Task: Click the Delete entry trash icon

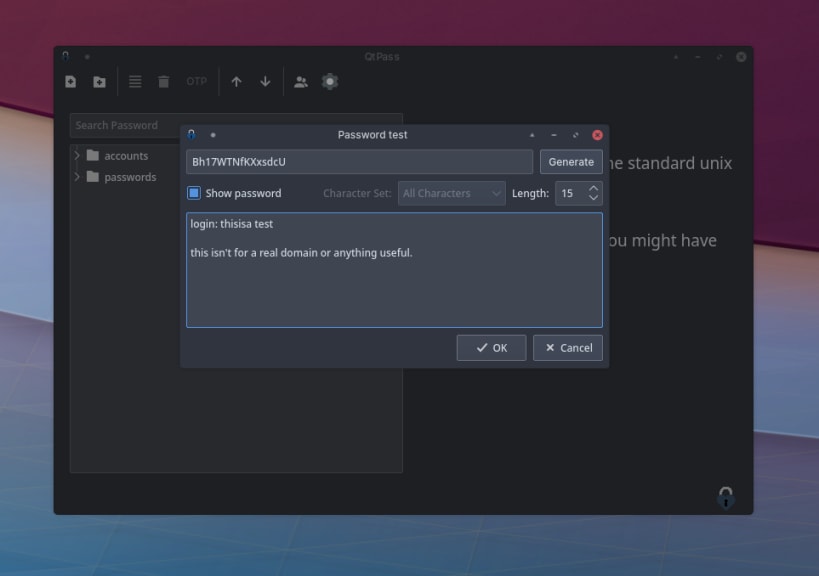Action: tap(163, 81)
